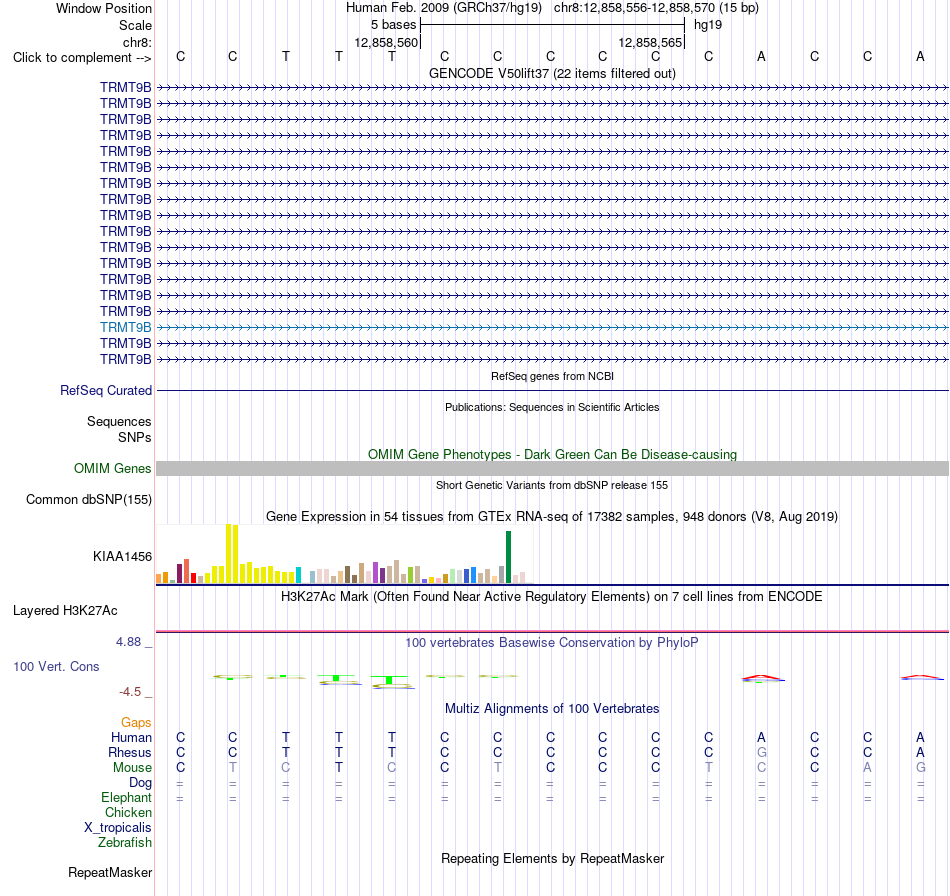The image size is (950, 896).
Task: Click the 'Click to complement -->' label
Action: tap(82, 58)
